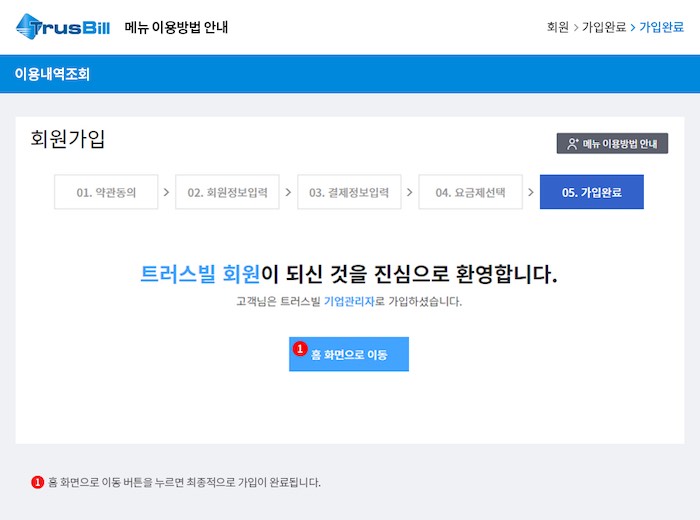Click the chevron after step 04. 요금제선택
This screenshot has width=700, height=520.
click(531, 192)
